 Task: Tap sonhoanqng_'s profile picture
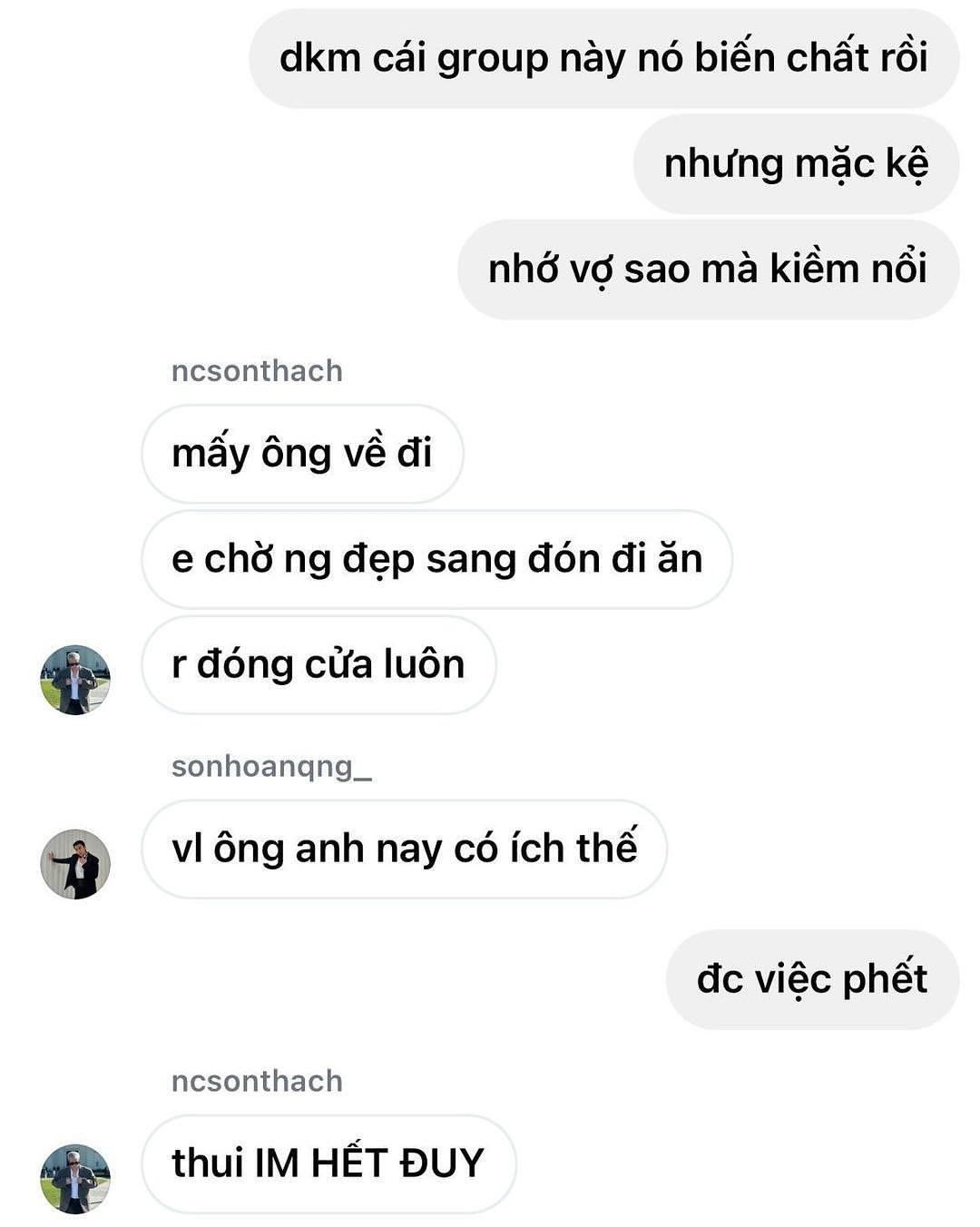coord(75,864)
